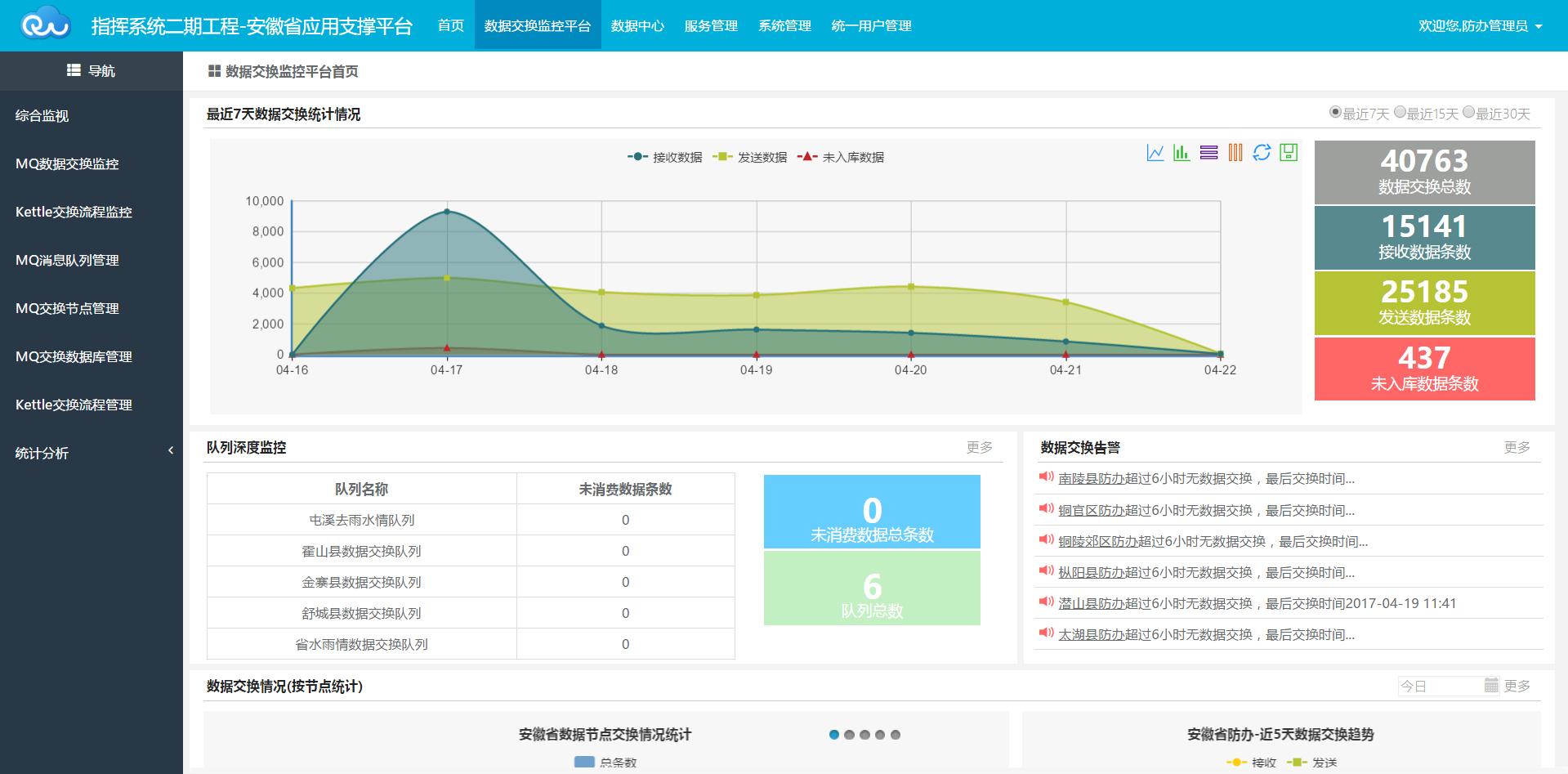
Task: Toggle 未入库数据 legend series
Action: click(841, 157)
